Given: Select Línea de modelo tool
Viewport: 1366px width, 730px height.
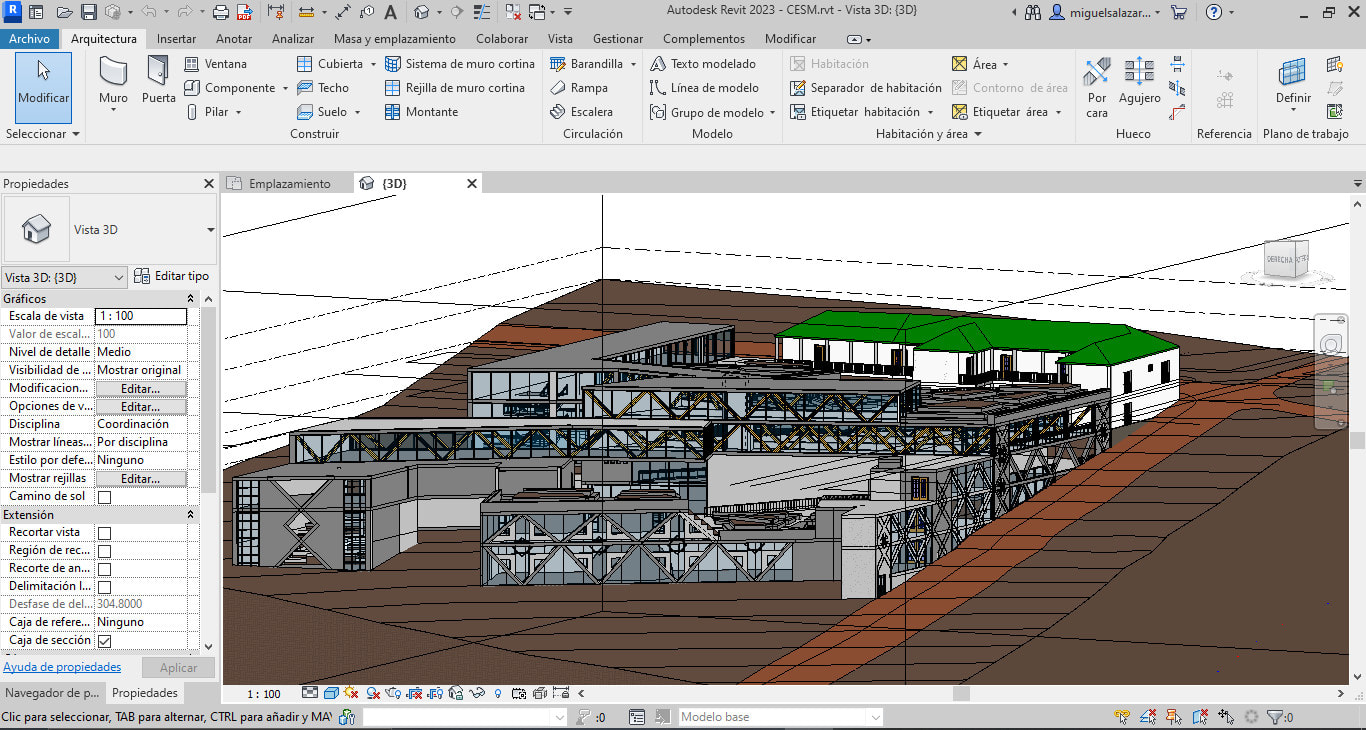Looking at the screenshot, I should point(705,88).
